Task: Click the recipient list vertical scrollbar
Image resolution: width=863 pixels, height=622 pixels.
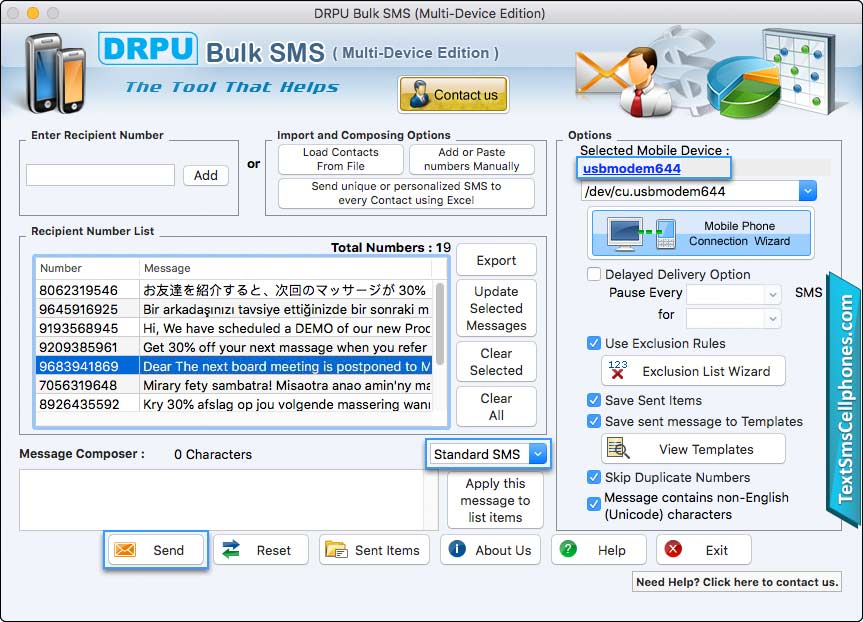Action: [440, 324]
